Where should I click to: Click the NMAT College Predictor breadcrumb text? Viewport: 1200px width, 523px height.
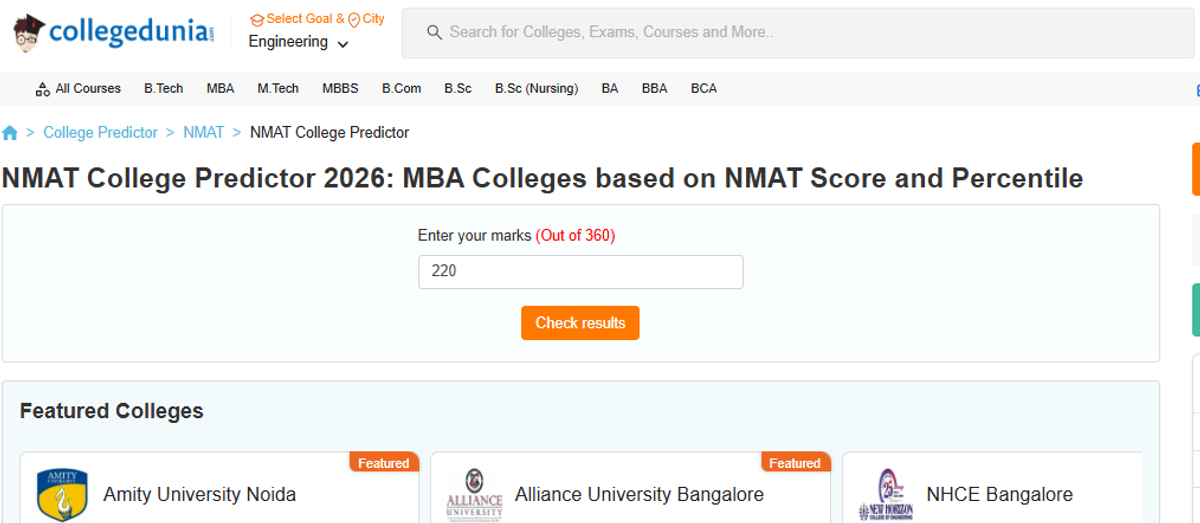329,133
